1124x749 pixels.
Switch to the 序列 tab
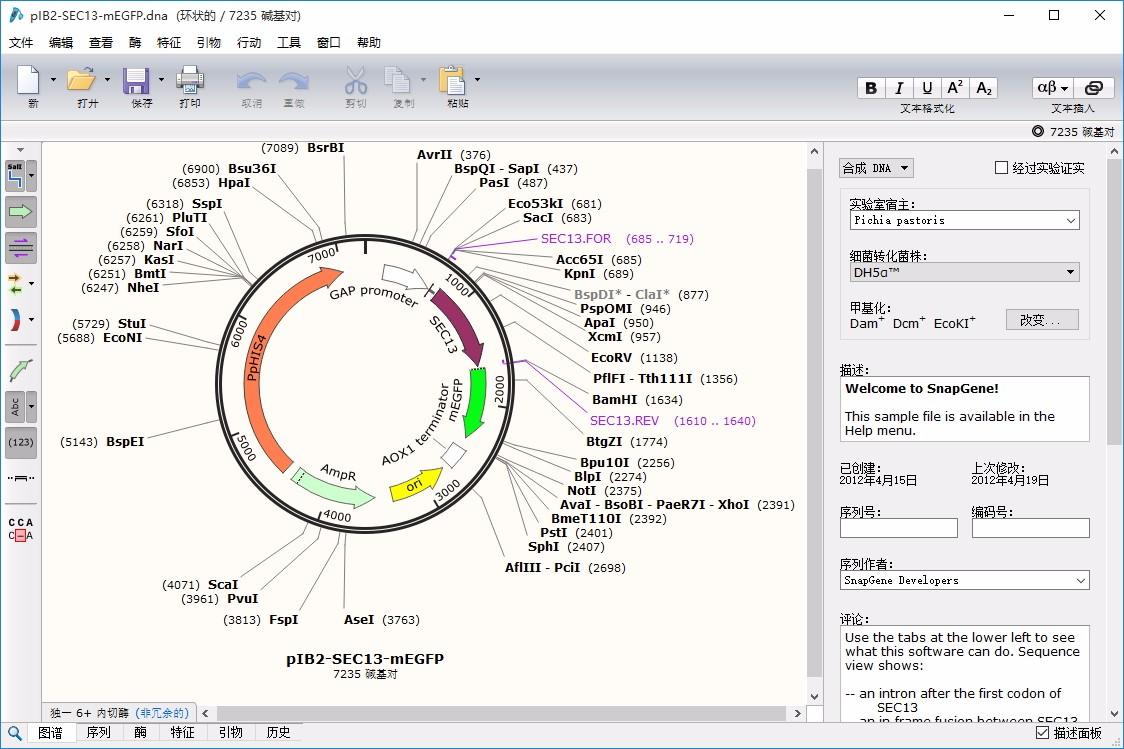pyautogui.click(x=98, y=733)
